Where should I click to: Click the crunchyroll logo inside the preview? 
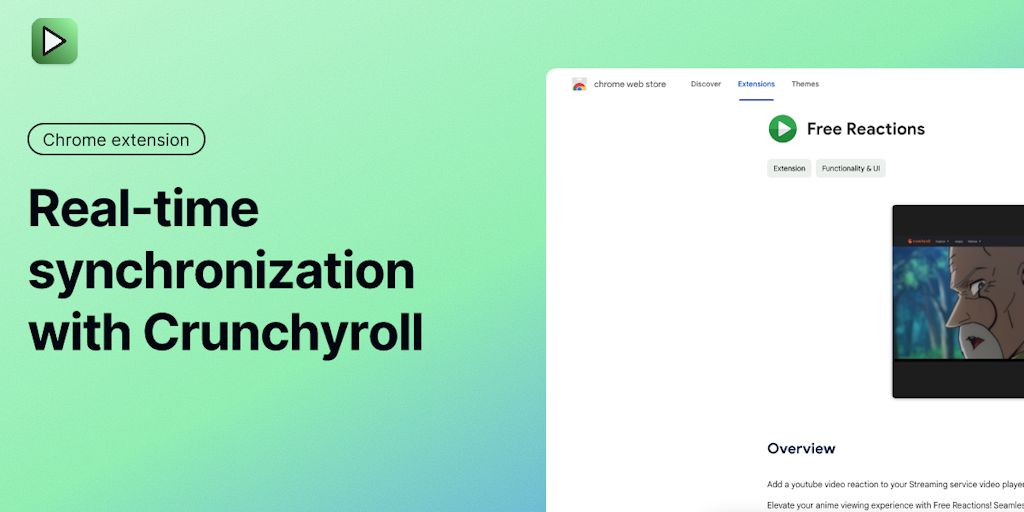(919, 241)
